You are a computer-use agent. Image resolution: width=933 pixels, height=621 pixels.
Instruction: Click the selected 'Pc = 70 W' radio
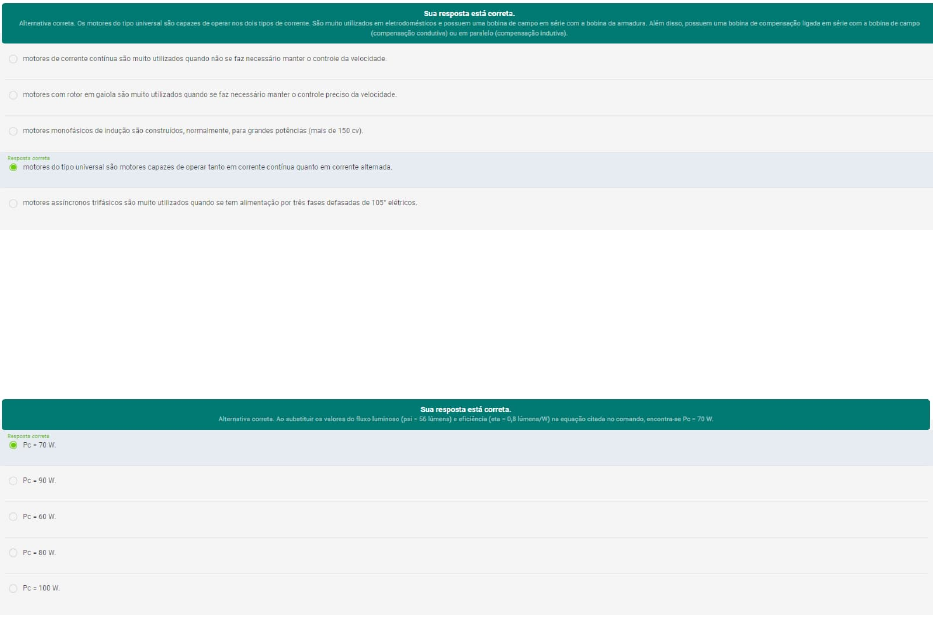coord(13,445)
